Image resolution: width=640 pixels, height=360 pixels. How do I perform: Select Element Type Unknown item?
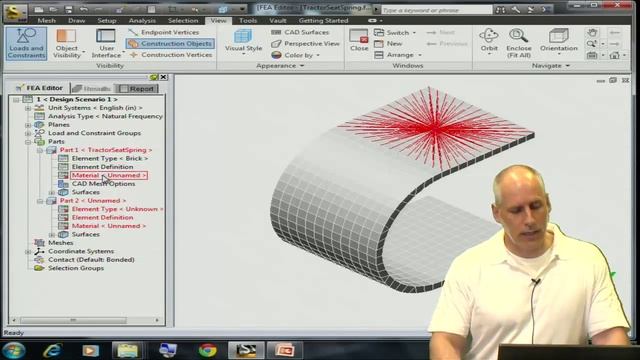(117, 209)
